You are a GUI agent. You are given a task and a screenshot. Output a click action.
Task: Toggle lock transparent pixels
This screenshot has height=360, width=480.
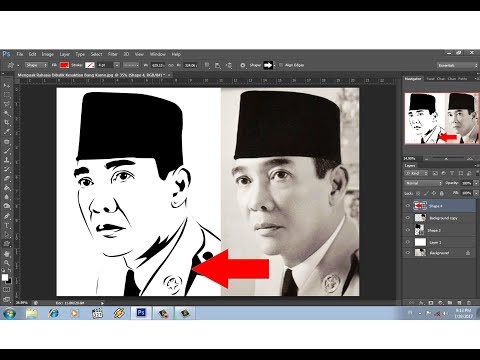[x=418, y=193]
